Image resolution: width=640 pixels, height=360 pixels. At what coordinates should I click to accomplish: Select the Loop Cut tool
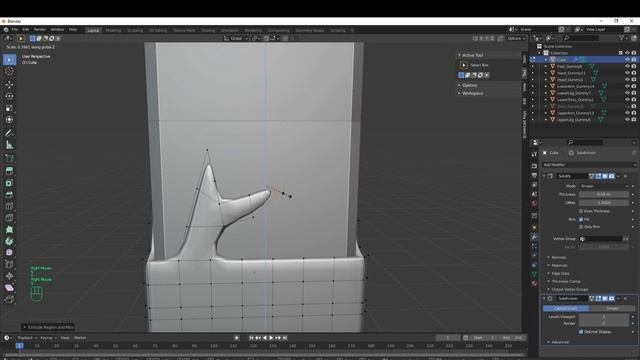[x=9, y=206]
